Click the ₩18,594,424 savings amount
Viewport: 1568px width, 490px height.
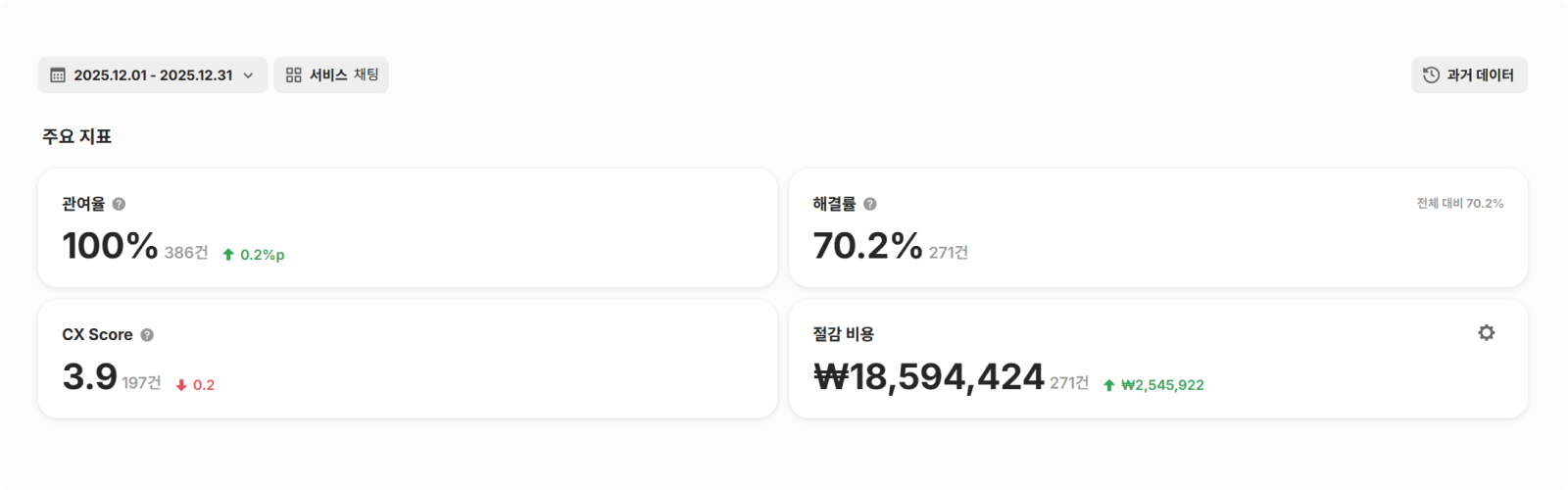click(x=929, y=377)
